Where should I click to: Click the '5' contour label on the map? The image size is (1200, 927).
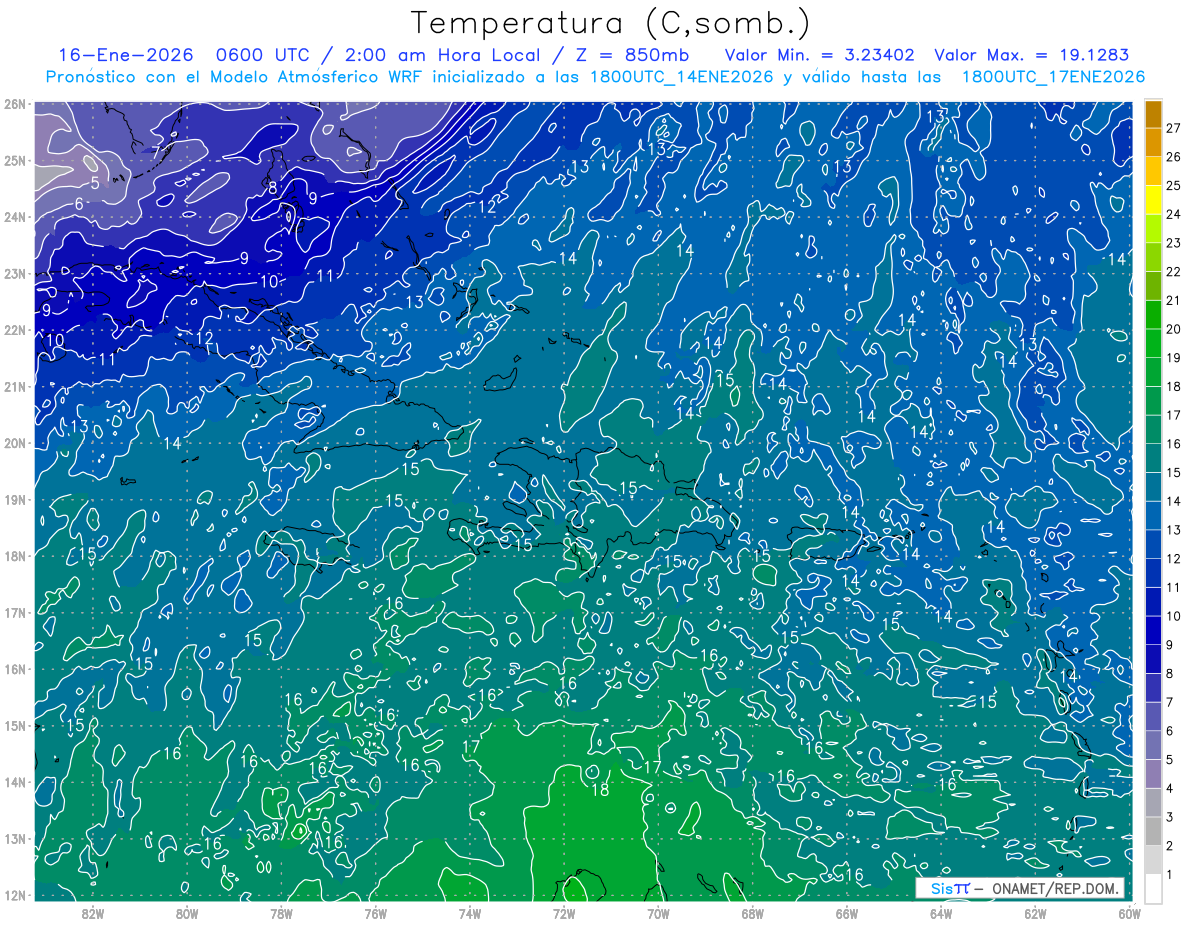pyautogui.click(x=95, y=183)
